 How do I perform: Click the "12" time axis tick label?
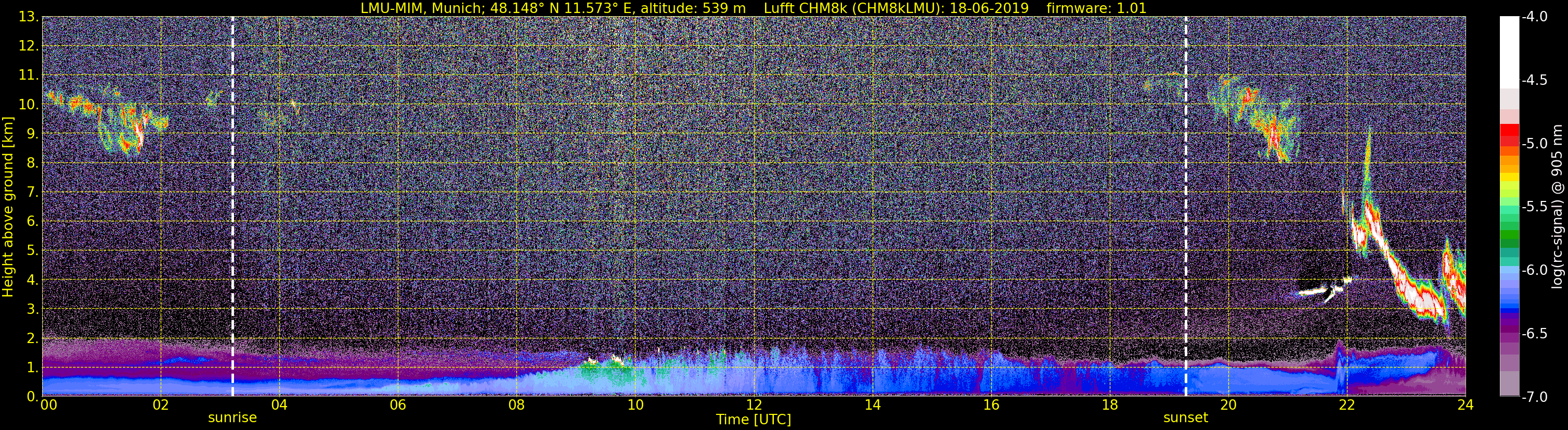click(x=754, y=406)
